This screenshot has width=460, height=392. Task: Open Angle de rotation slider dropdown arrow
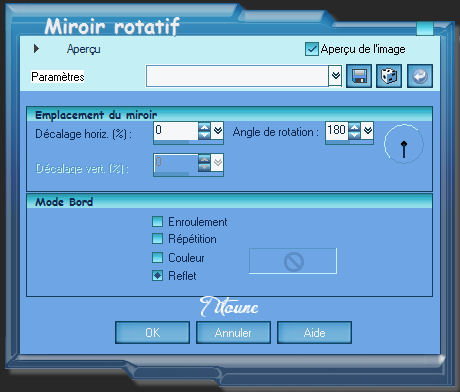(x=367, y=130)
